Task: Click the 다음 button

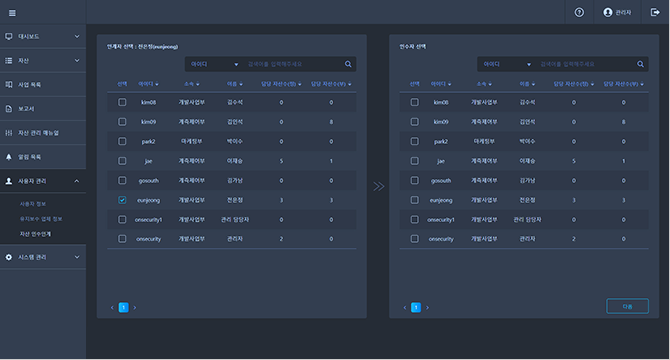Action: tap(627, 306)
